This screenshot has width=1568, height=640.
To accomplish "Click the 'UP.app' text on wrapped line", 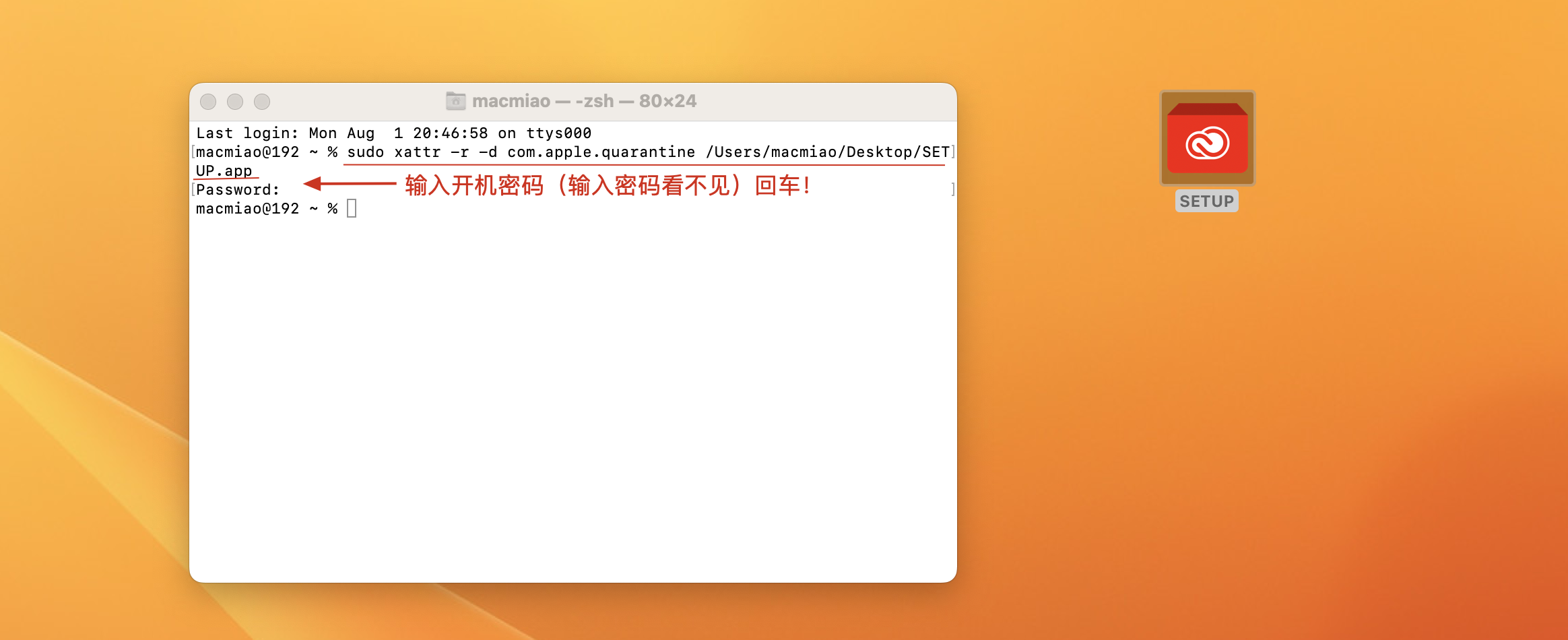I will click(x=224, y=171).
